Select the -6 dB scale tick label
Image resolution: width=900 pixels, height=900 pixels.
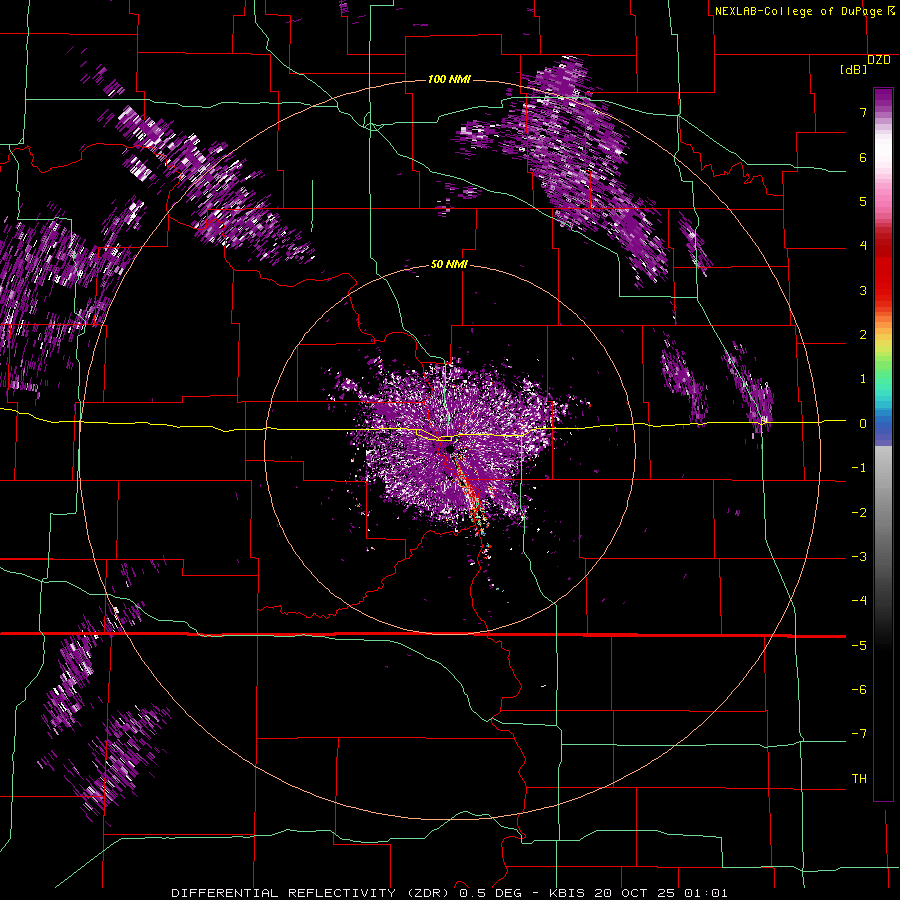coord(859,690)
